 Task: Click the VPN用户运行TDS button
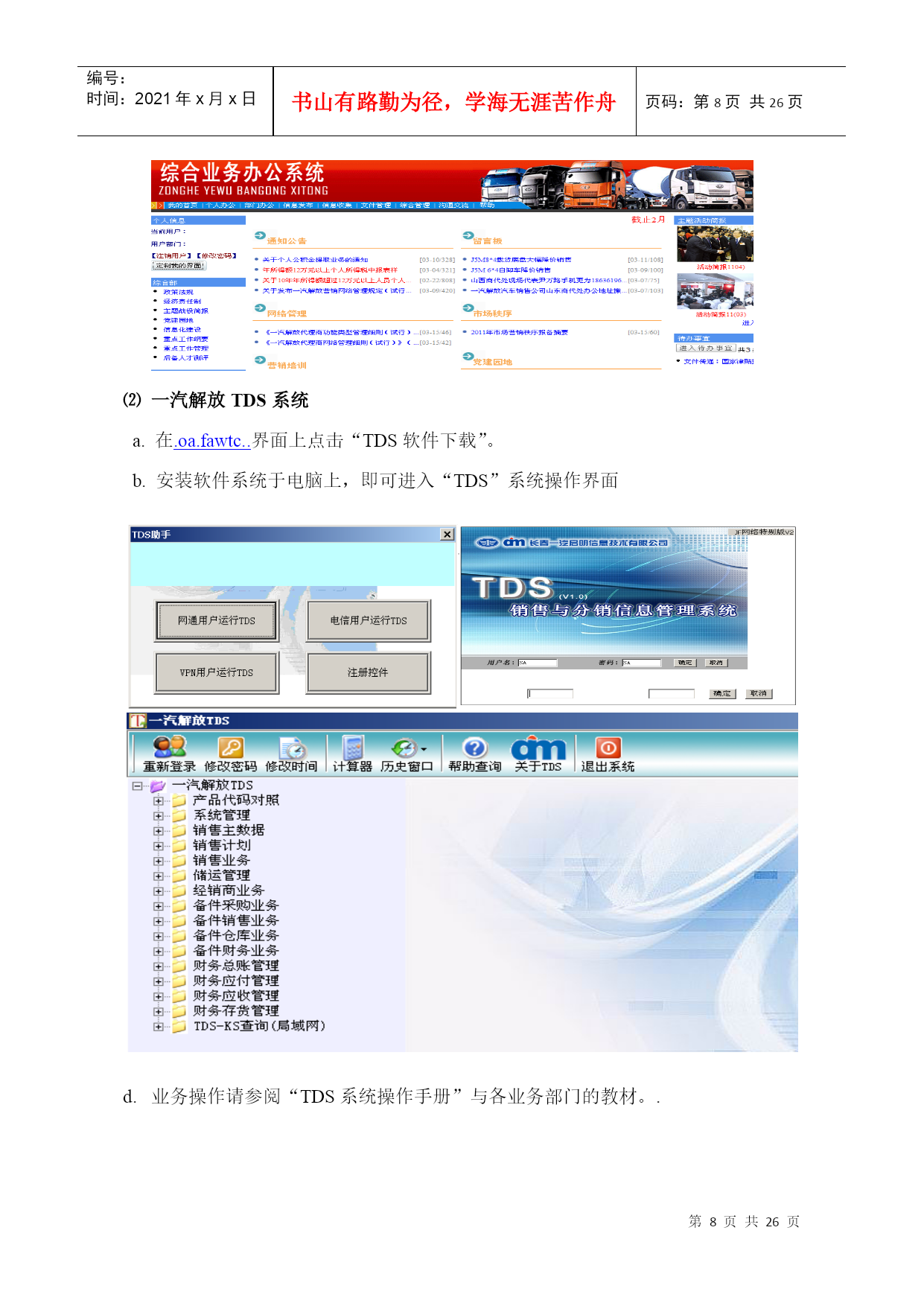[217, 672]
